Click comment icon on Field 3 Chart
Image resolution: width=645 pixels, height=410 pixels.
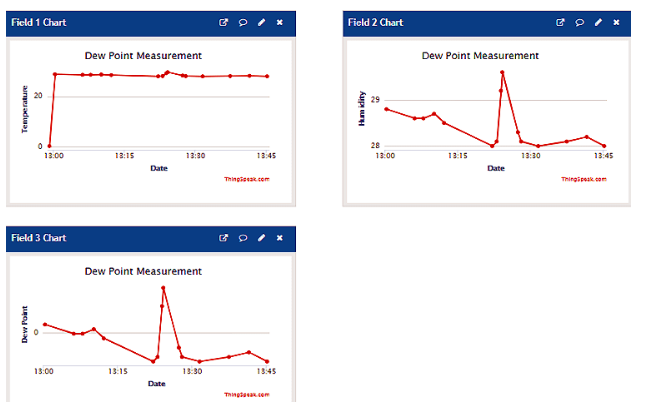pos(243,238)
